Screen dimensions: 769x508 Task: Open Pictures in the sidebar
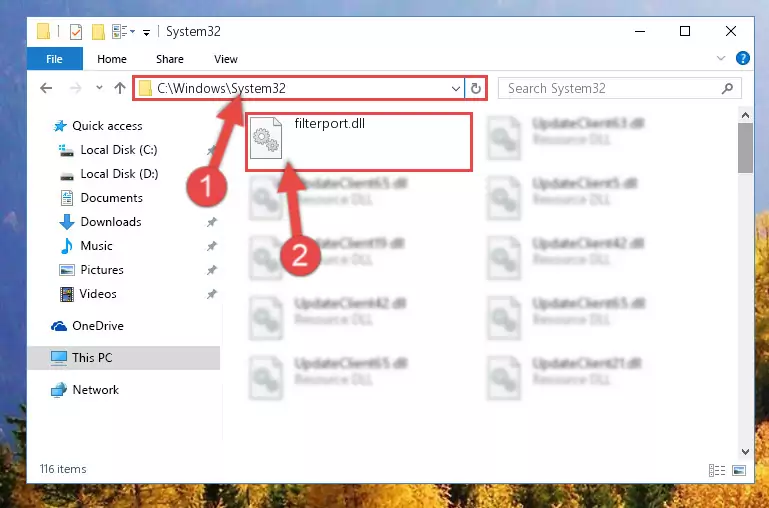102,270
